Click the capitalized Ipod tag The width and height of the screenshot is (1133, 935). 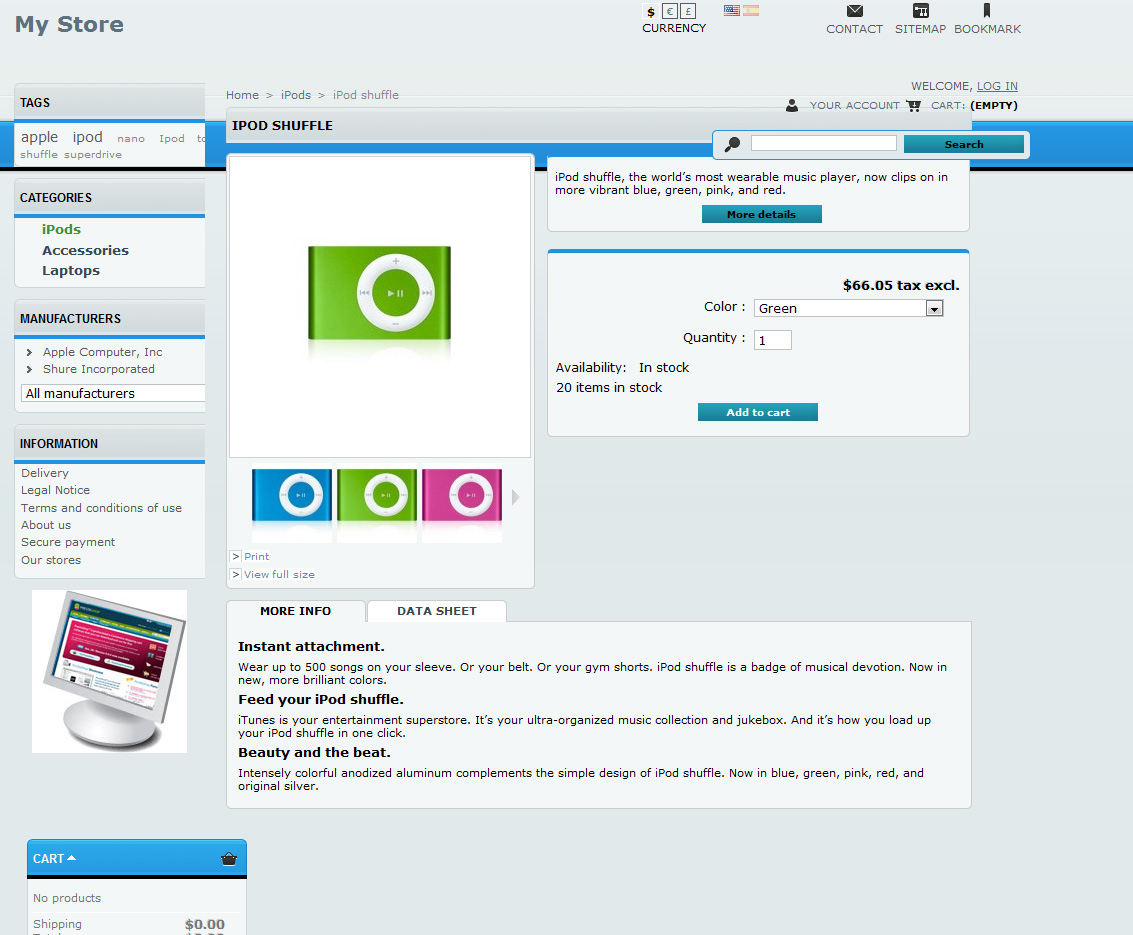tap(172, 139)
